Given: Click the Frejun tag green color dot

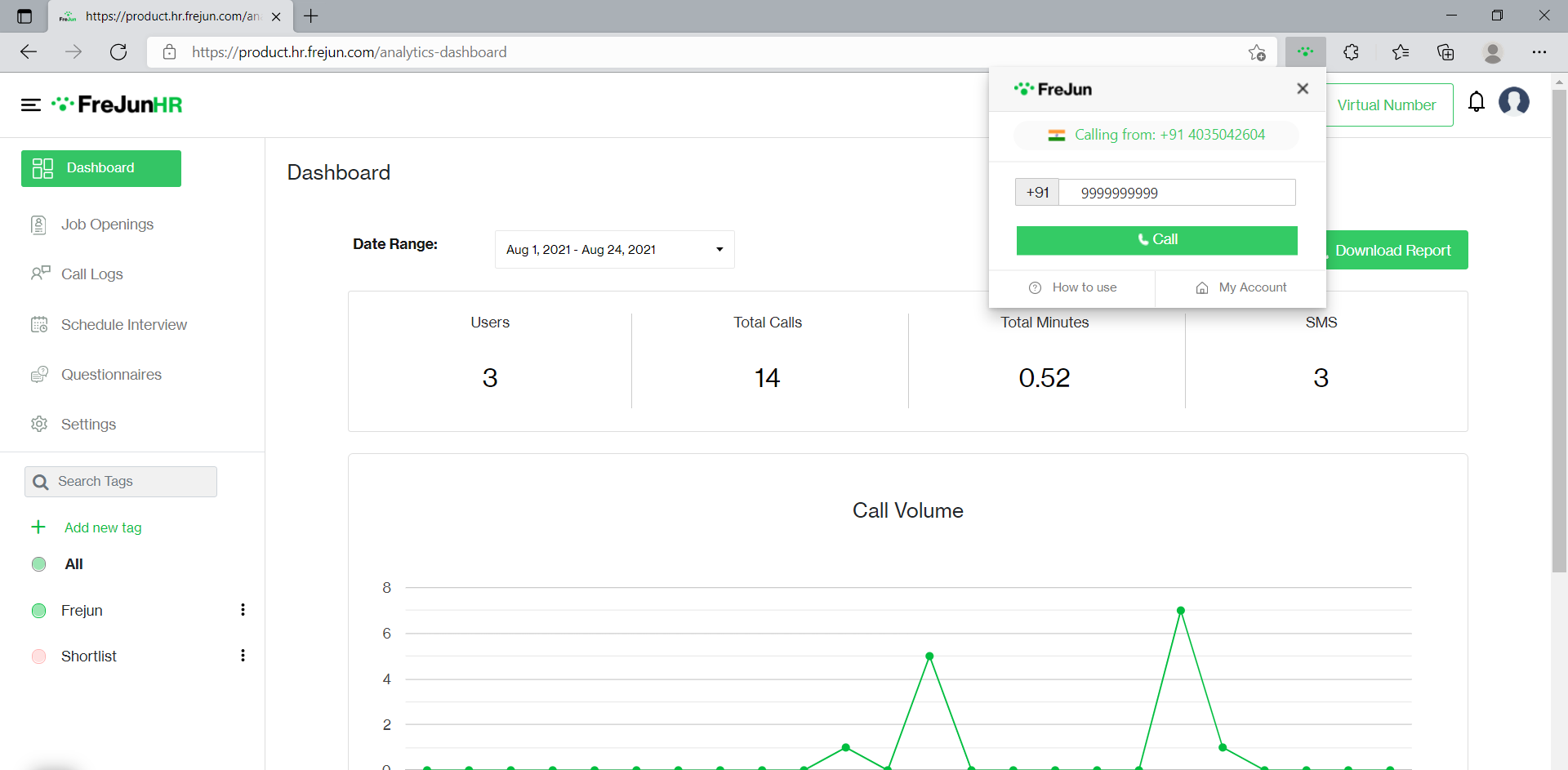Looking at the screenshot, I should tap(38, 610).
